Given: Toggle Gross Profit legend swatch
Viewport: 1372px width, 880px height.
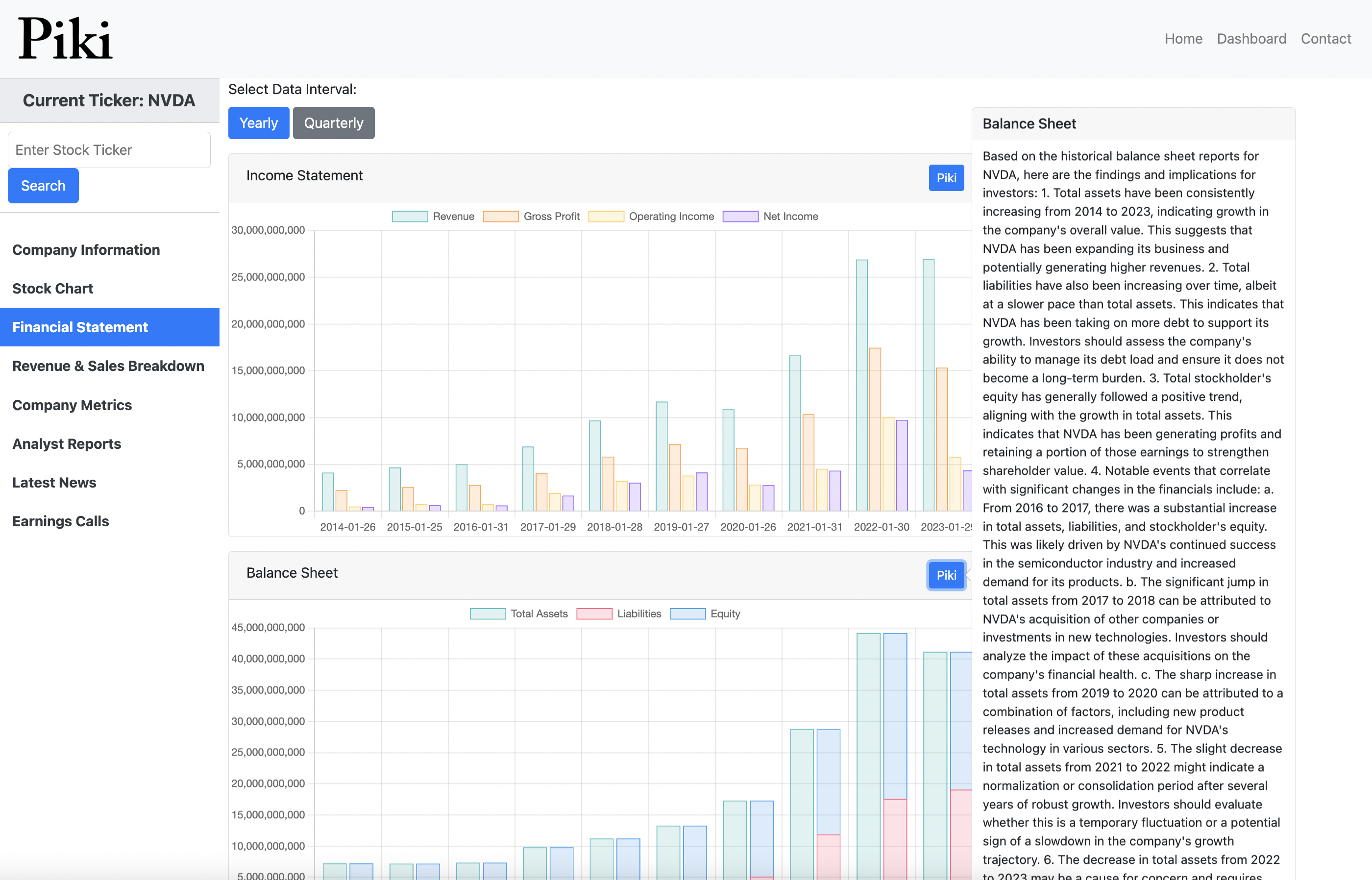Looking at the screenshot, I should [501, 217].
